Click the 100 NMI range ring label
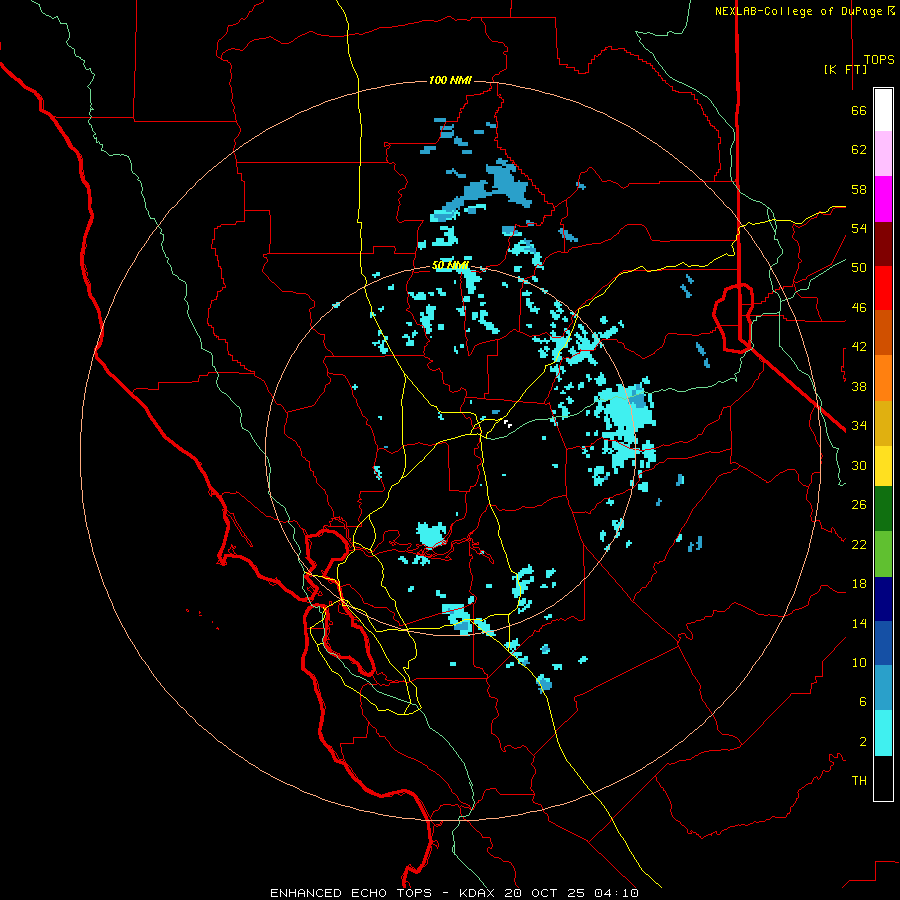The width and height of the screenshot is (900, 900). [x=450, y=80]
